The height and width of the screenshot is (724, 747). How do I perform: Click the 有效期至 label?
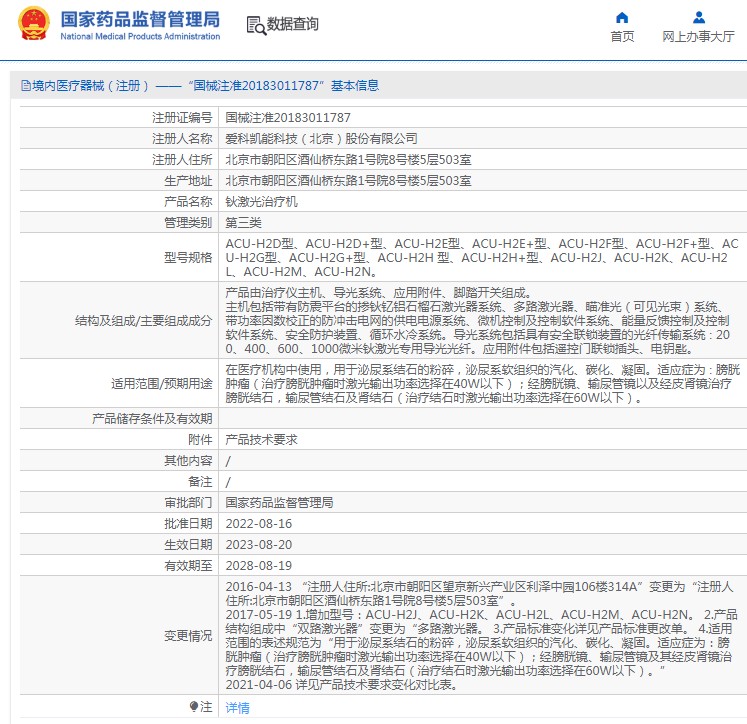(188, 565)
